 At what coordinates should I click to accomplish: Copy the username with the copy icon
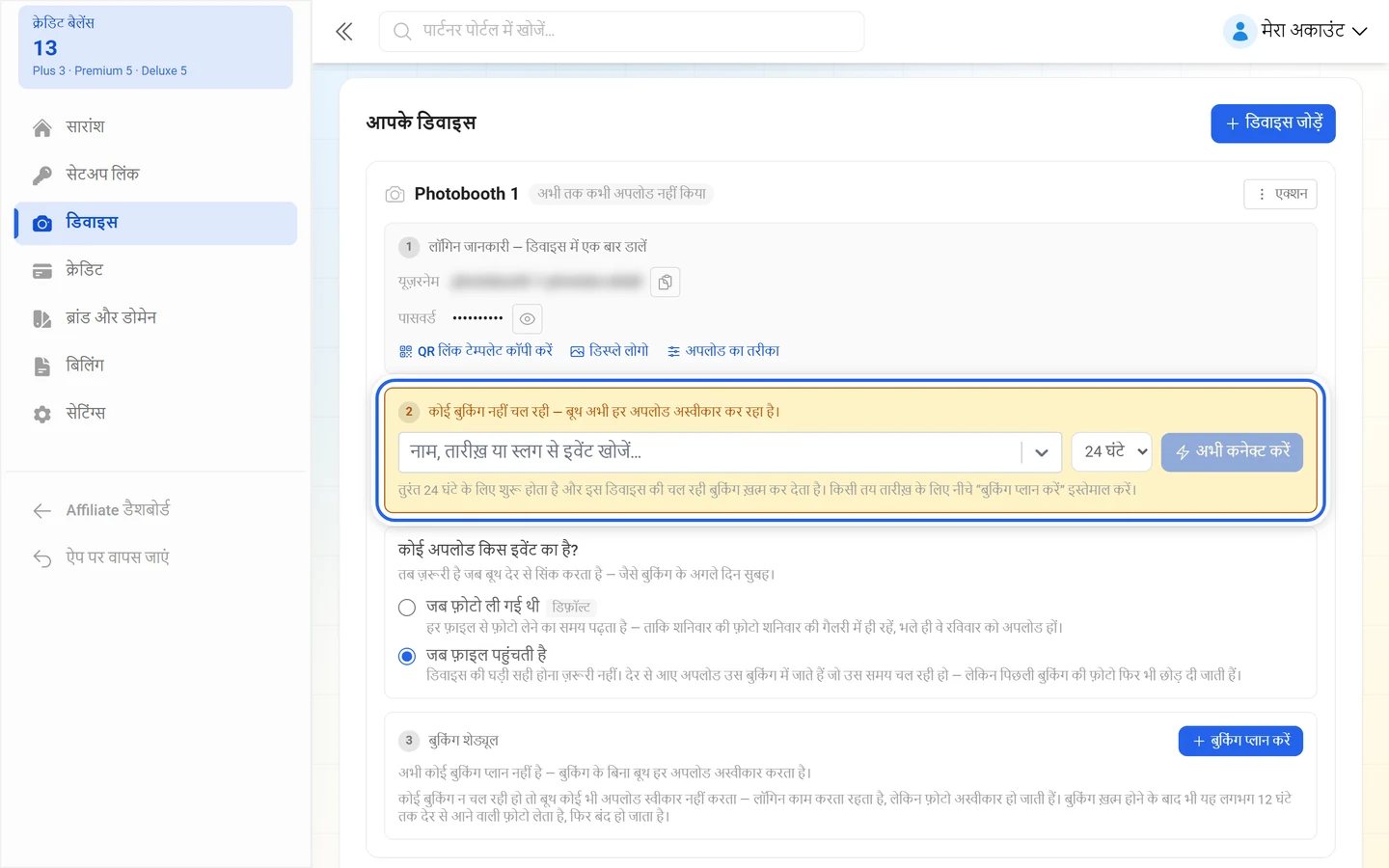coord(666,283)
